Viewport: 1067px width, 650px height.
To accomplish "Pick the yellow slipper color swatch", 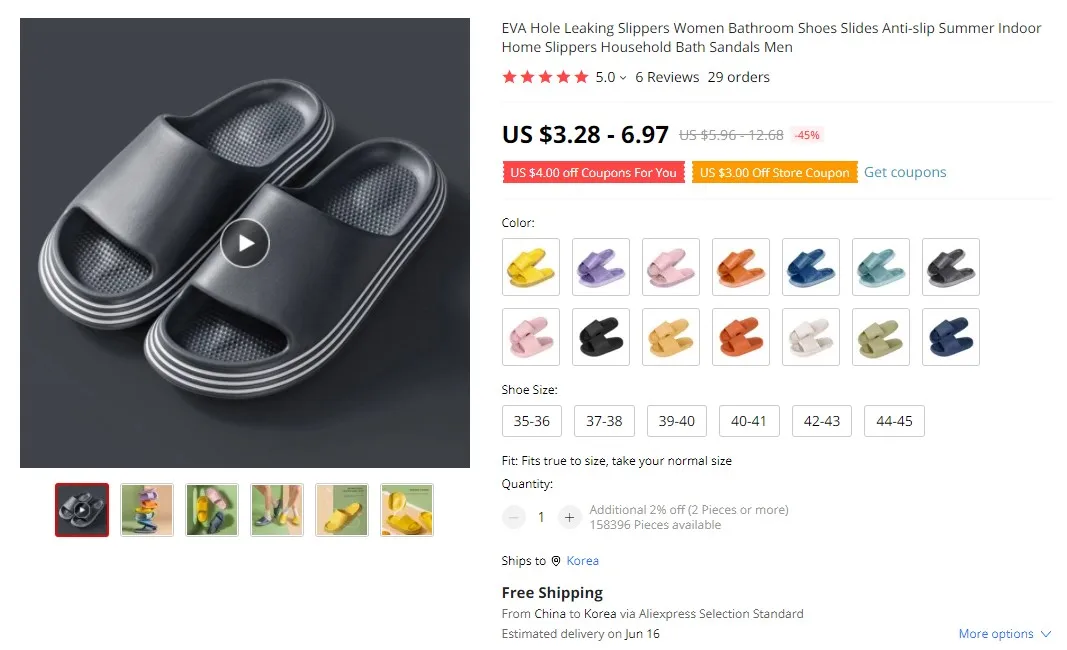I will 531,267.
